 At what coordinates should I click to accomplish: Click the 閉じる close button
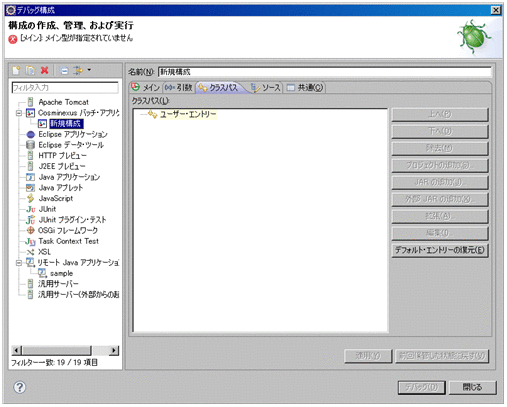click(x=473, y=388)
